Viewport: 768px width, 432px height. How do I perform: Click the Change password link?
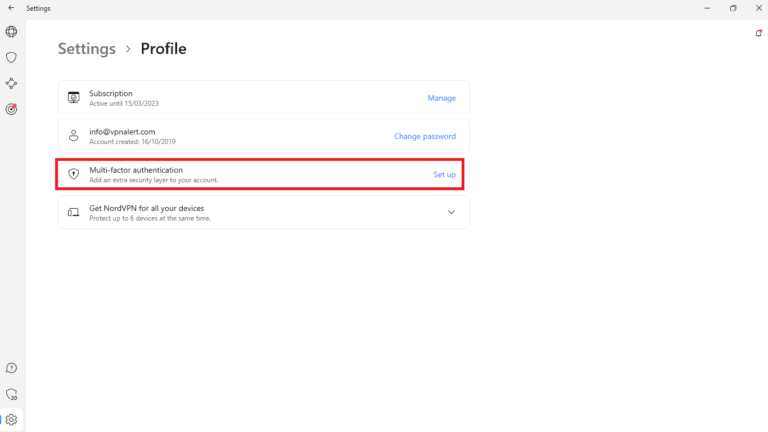(x=424, y=136)
